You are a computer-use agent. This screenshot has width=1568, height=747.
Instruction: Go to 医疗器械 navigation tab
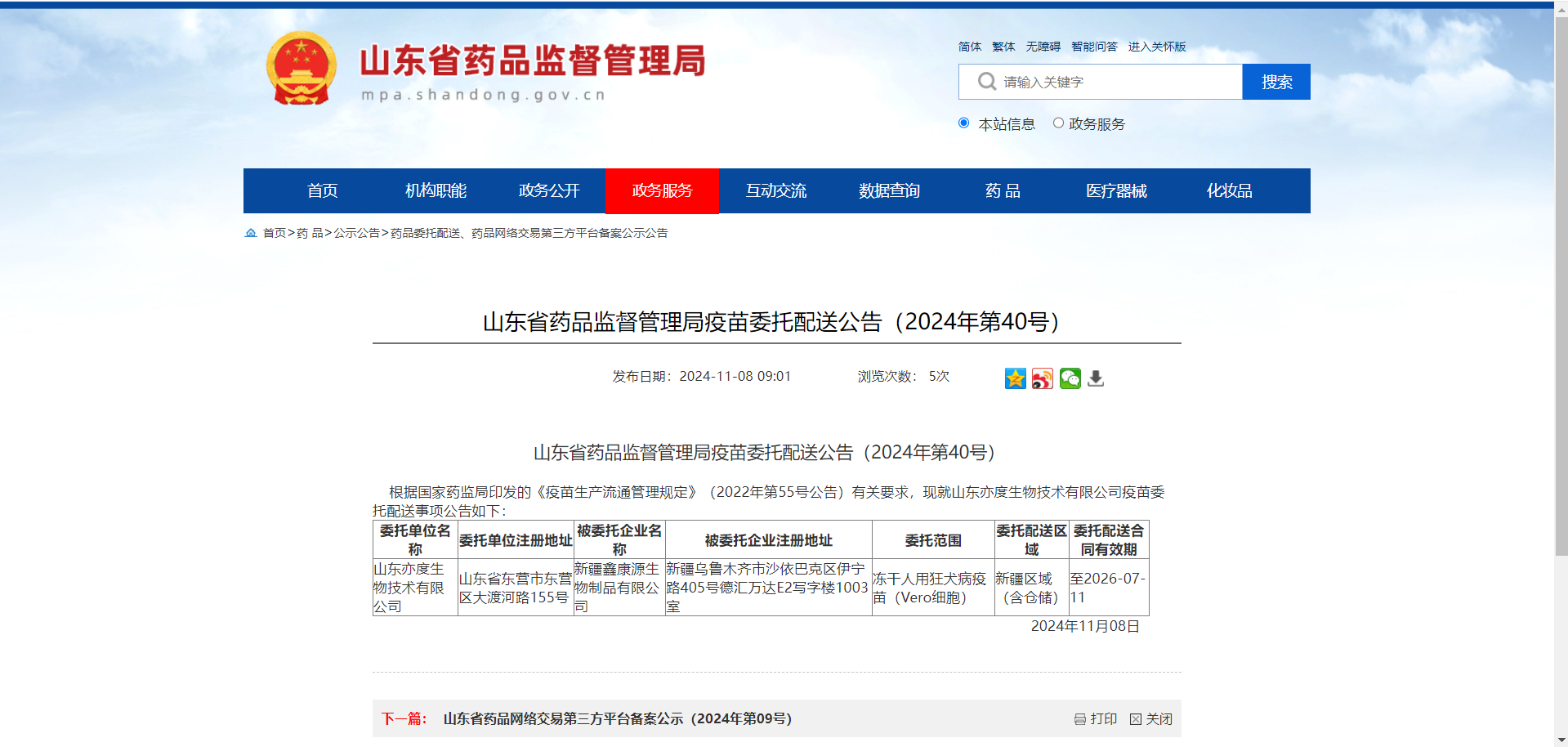coord(1116,191)
